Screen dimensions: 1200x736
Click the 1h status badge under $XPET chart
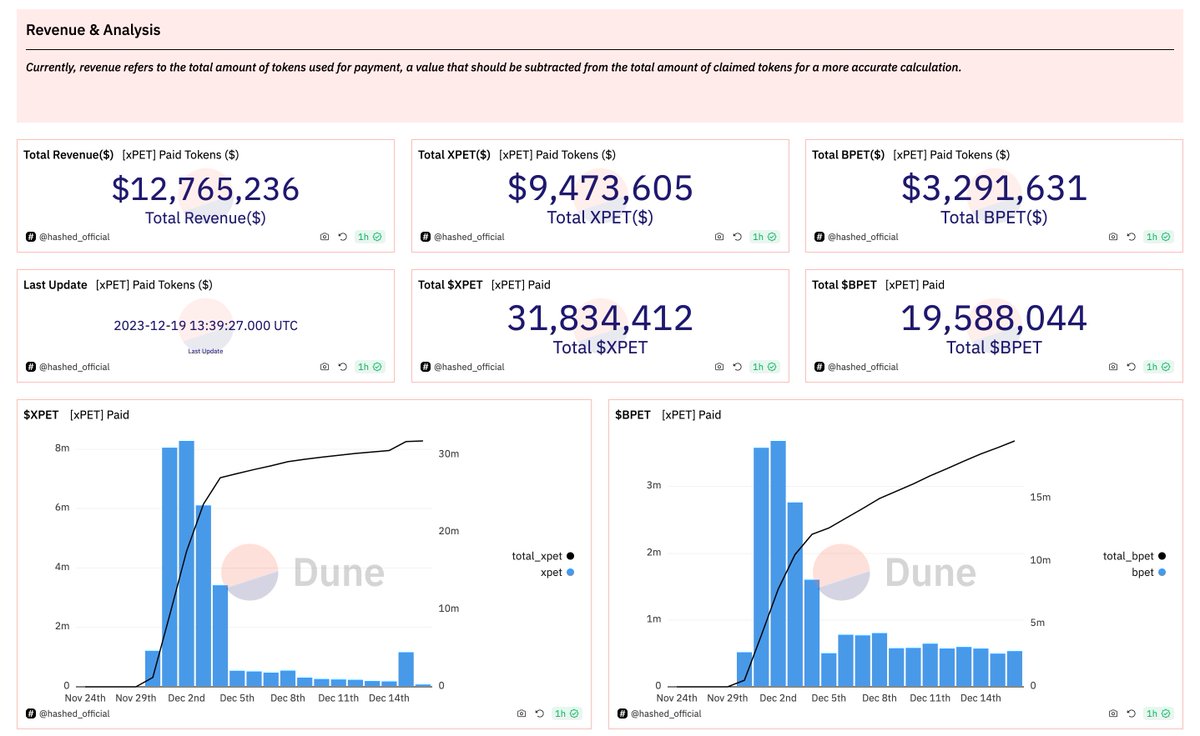pyautogui.click(x=567, y=714)
